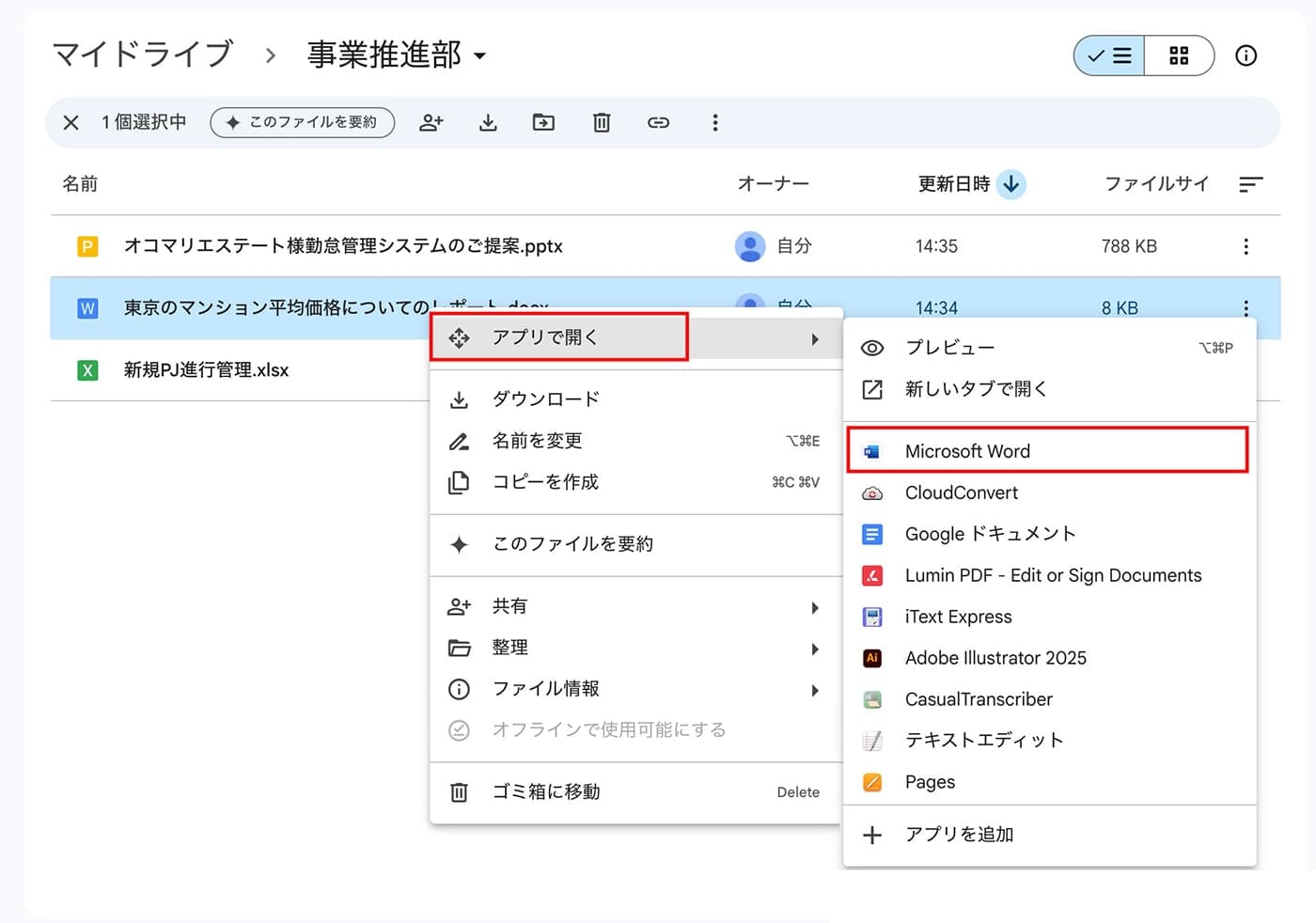Image resolution: width=1316 pixels, height=923 pixels.
Task: Click the Adobe Illustrator Ai icon
Action: point(872,658)
